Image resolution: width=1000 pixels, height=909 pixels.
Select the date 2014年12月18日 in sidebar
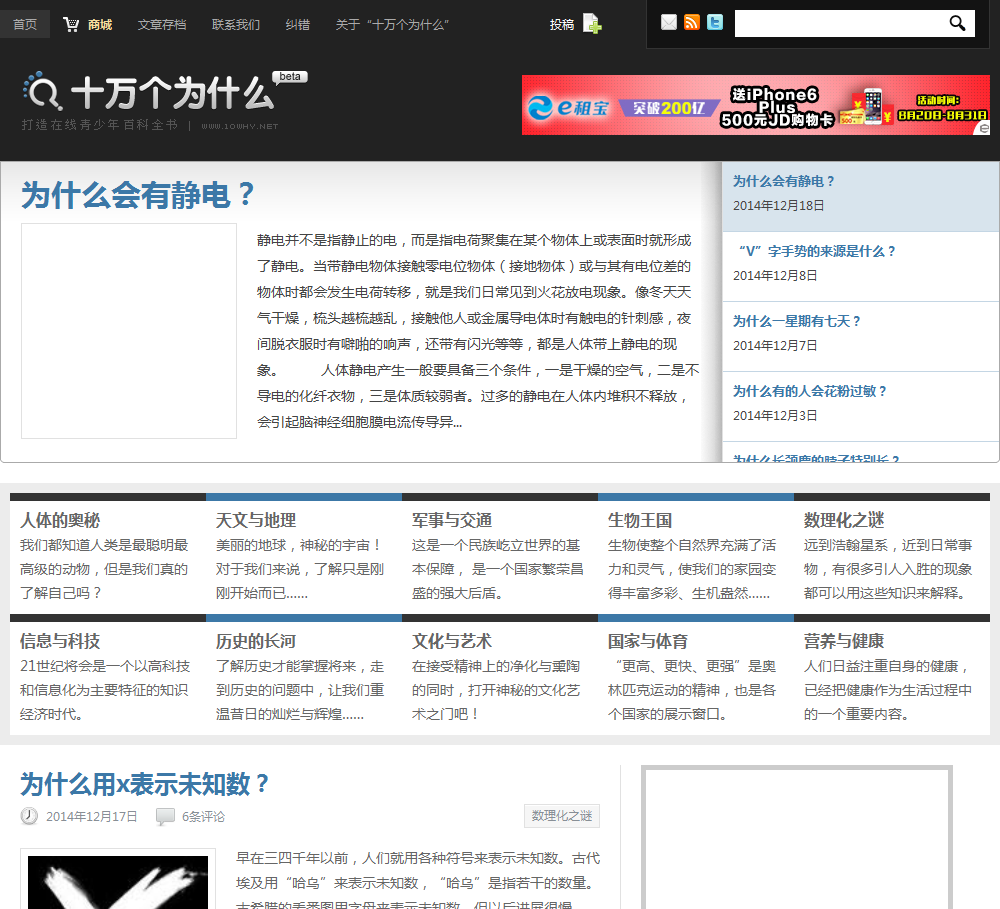[778, 205]
